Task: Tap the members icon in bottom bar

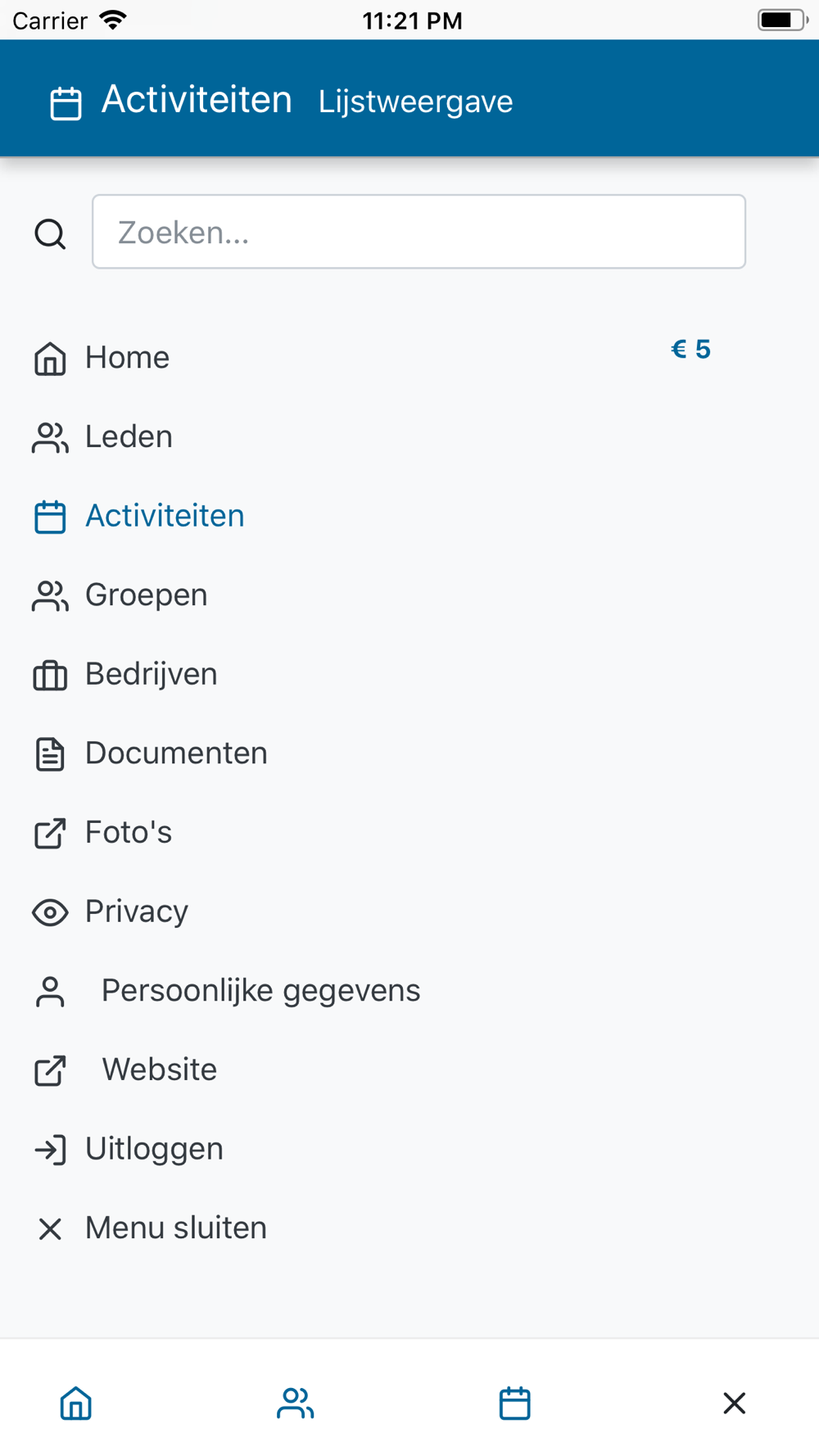Action: tap(296, 1403)
